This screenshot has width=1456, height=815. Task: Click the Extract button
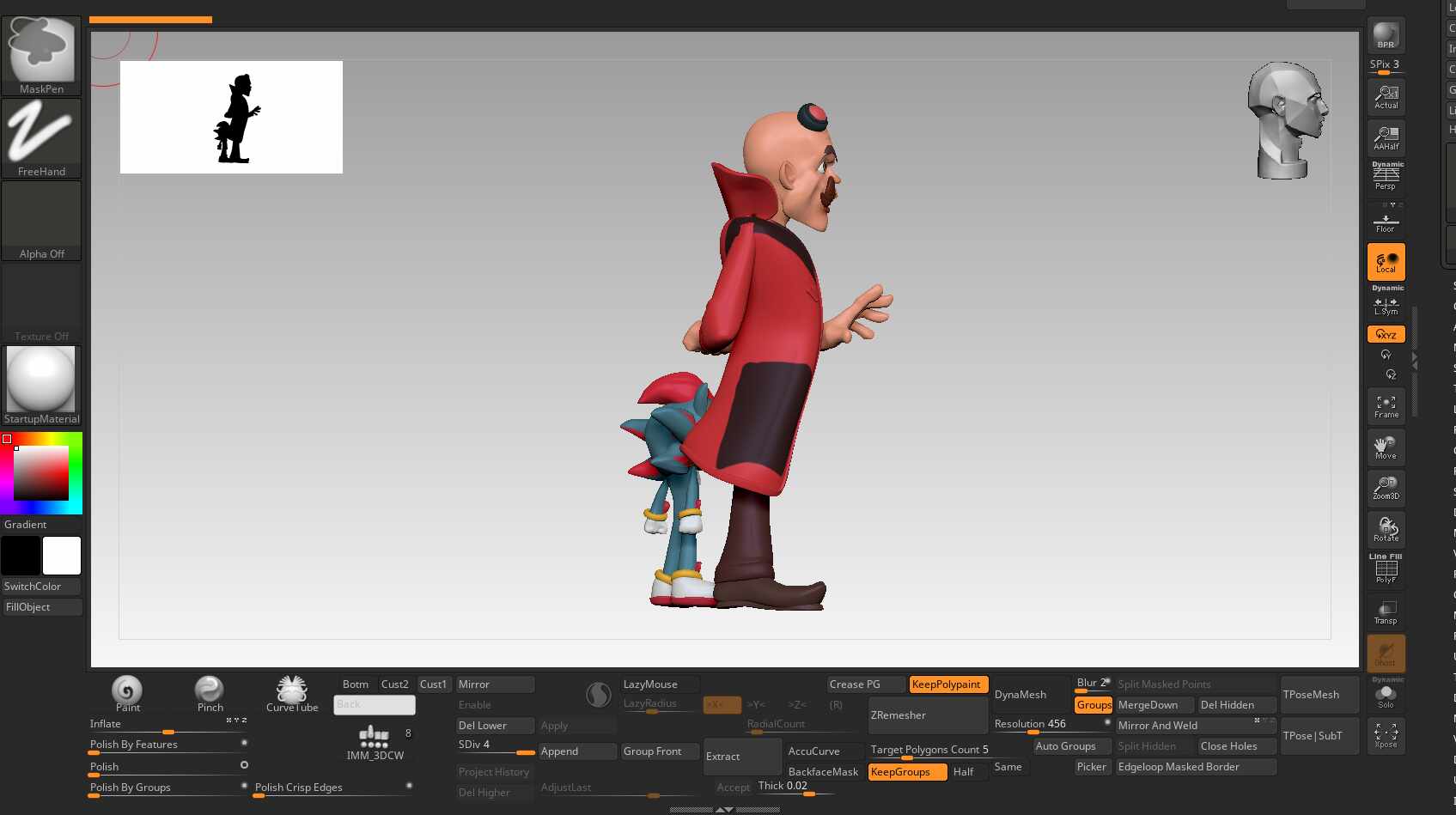[743, 757]
